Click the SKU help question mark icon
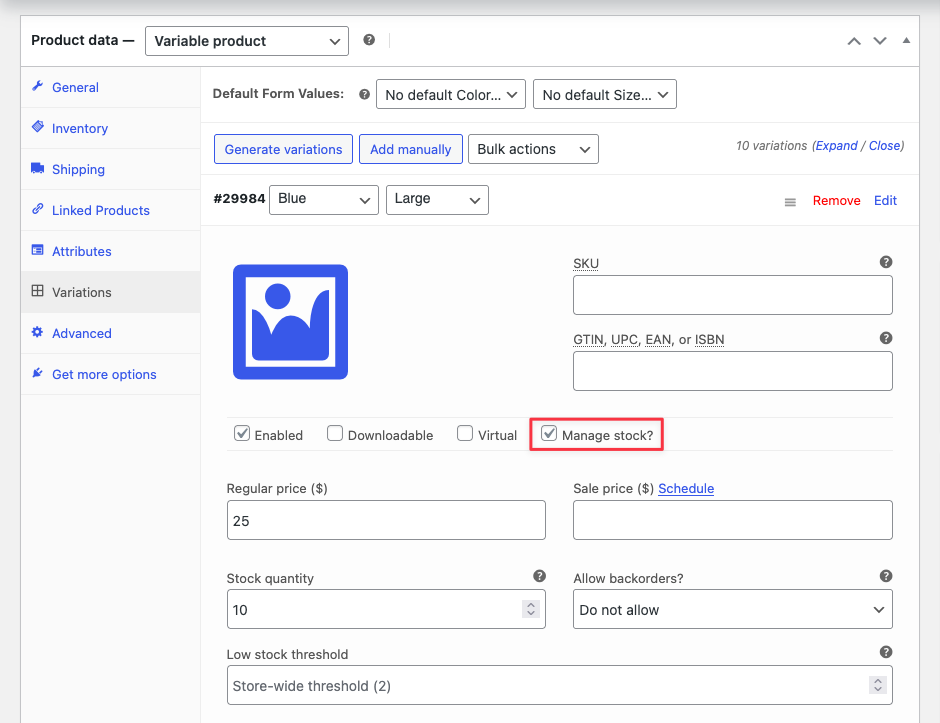Image resolution: width=940 pixels, height=723 pixels. (885, 262)
